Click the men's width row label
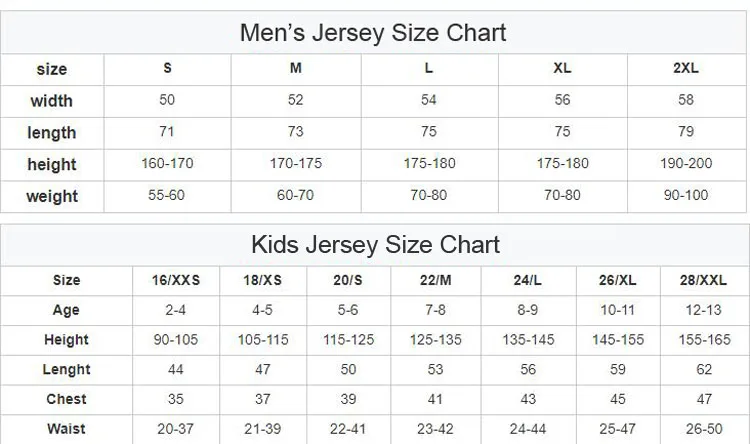The width and height of the screenshot is (750, 444). coord(52,101)
